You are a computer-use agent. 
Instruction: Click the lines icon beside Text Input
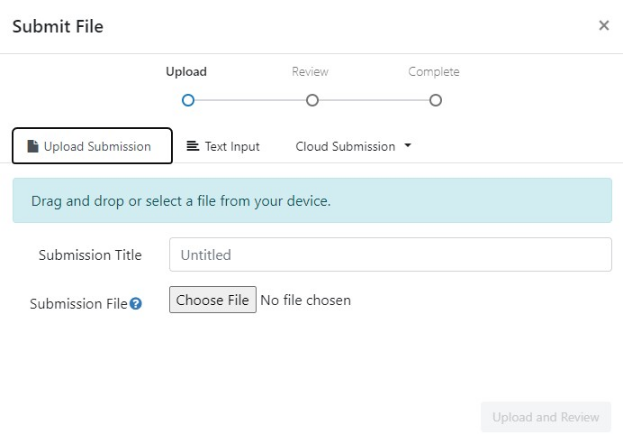coord(194,146)
